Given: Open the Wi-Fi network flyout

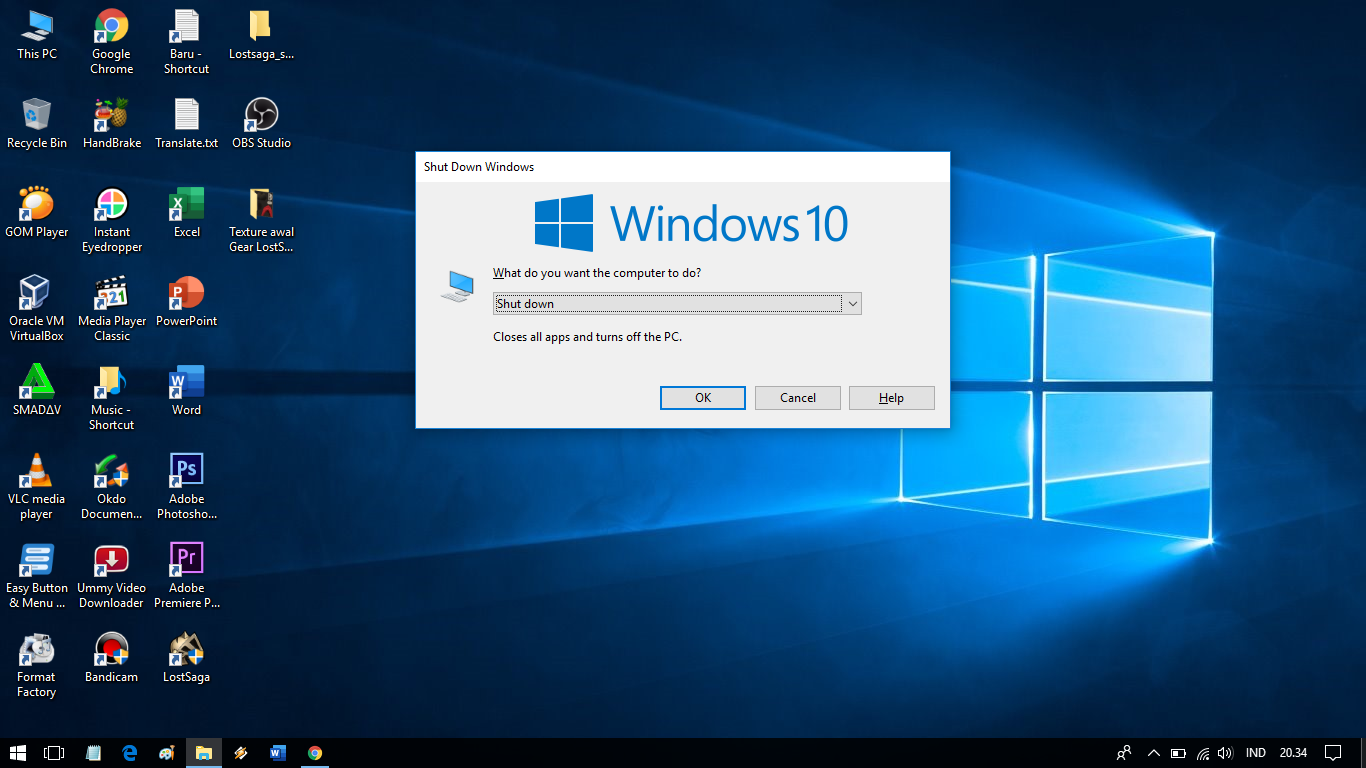Looking at the screenshot, I should (x=1203, y=753).
